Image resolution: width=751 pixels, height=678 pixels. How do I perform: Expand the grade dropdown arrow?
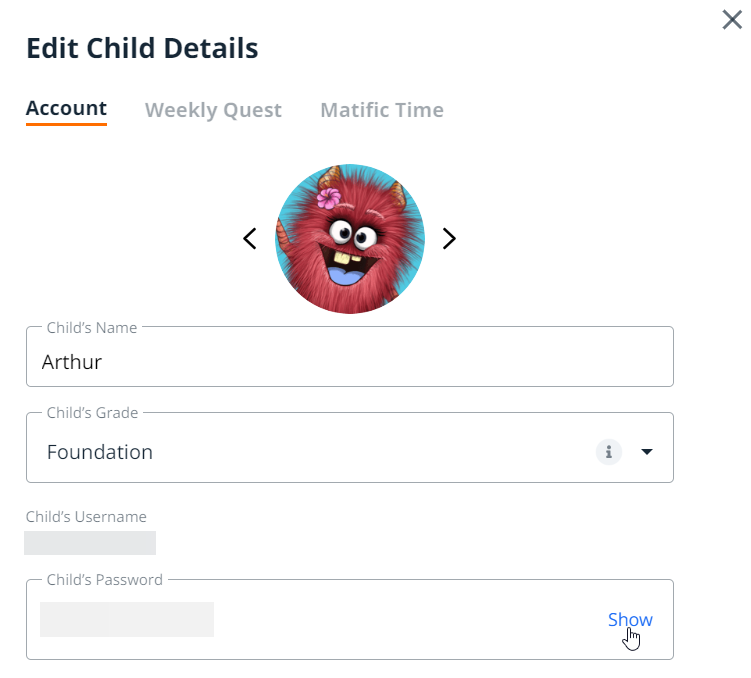(647, 452)
